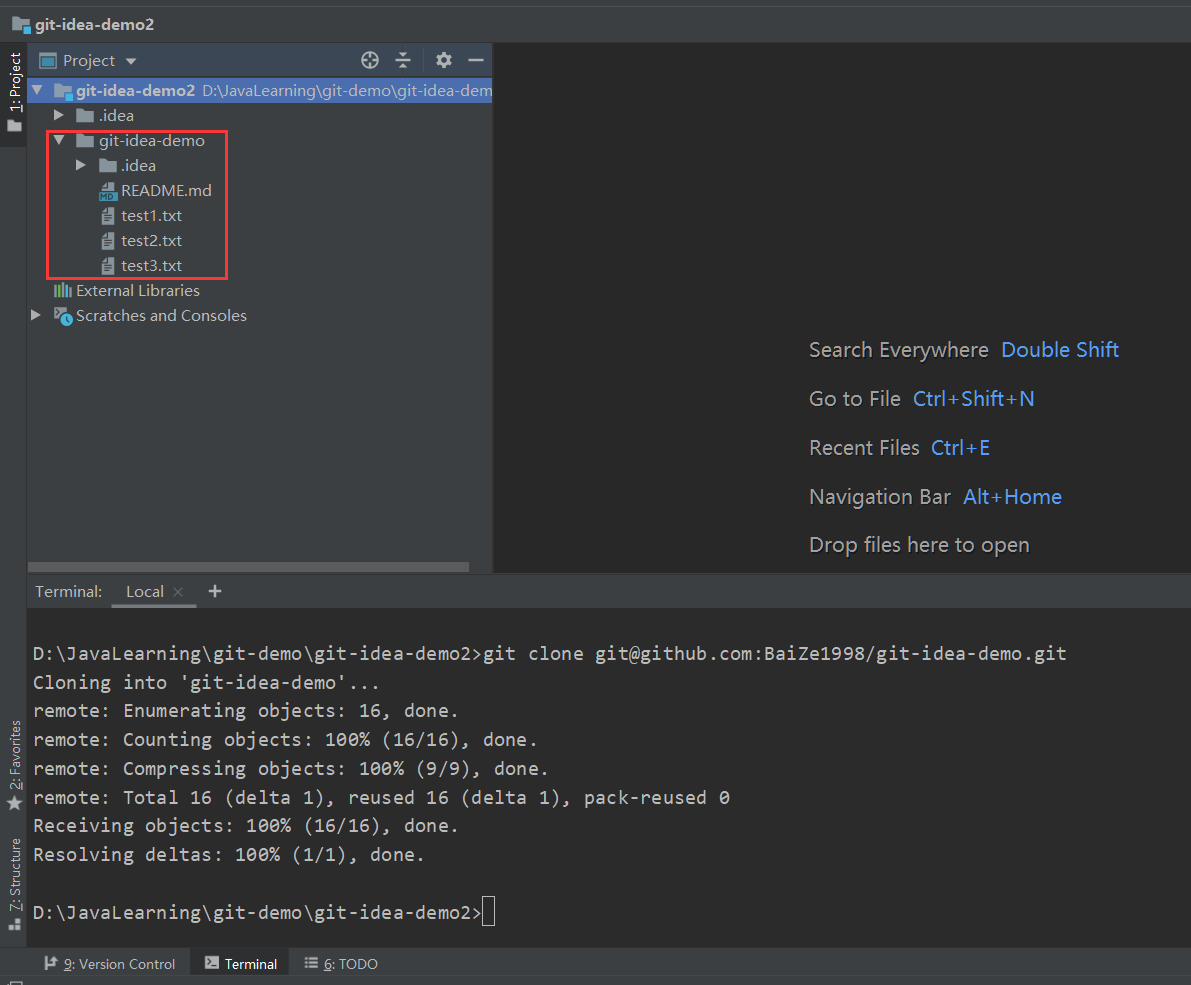Click the README.md file icon
The height and width of the screenshot is (985, 1191).
click(x=109, y=191)
